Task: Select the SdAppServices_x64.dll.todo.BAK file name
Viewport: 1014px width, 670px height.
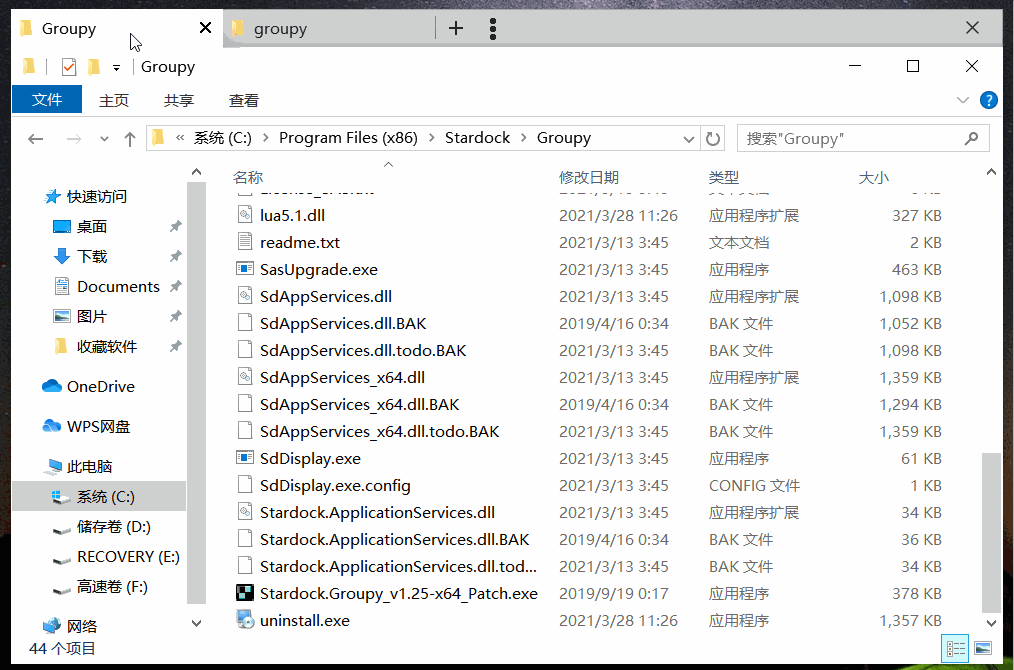Action: coord(380,431)
